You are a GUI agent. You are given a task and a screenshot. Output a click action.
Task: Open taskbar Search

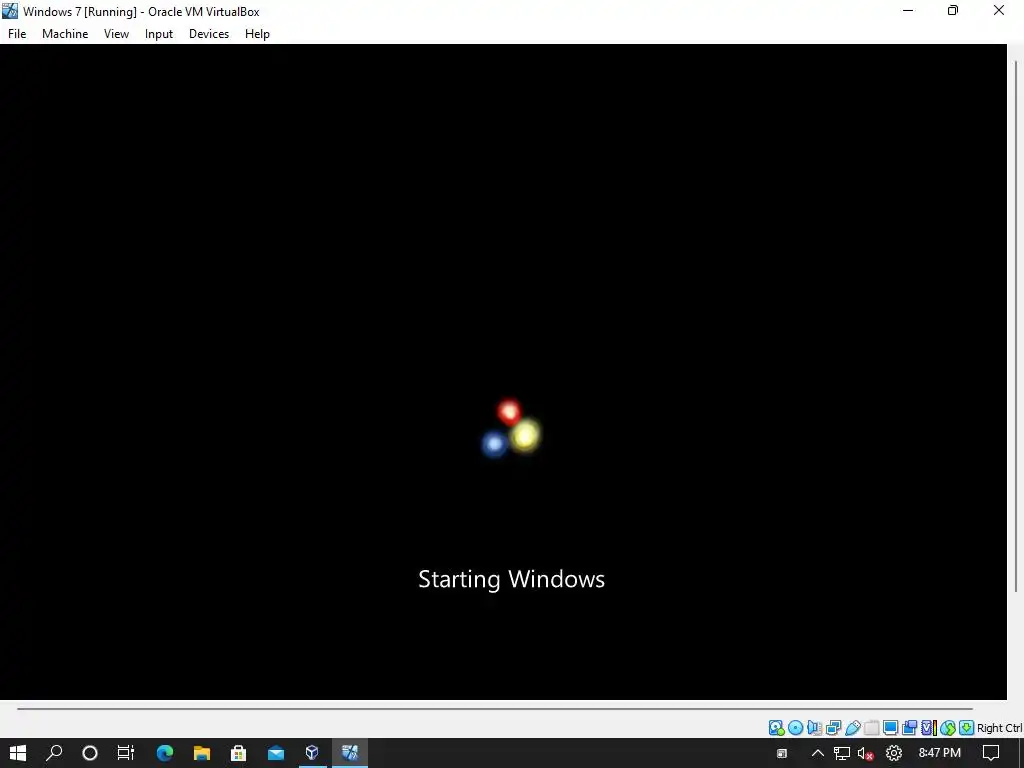(x=54, y=753)
